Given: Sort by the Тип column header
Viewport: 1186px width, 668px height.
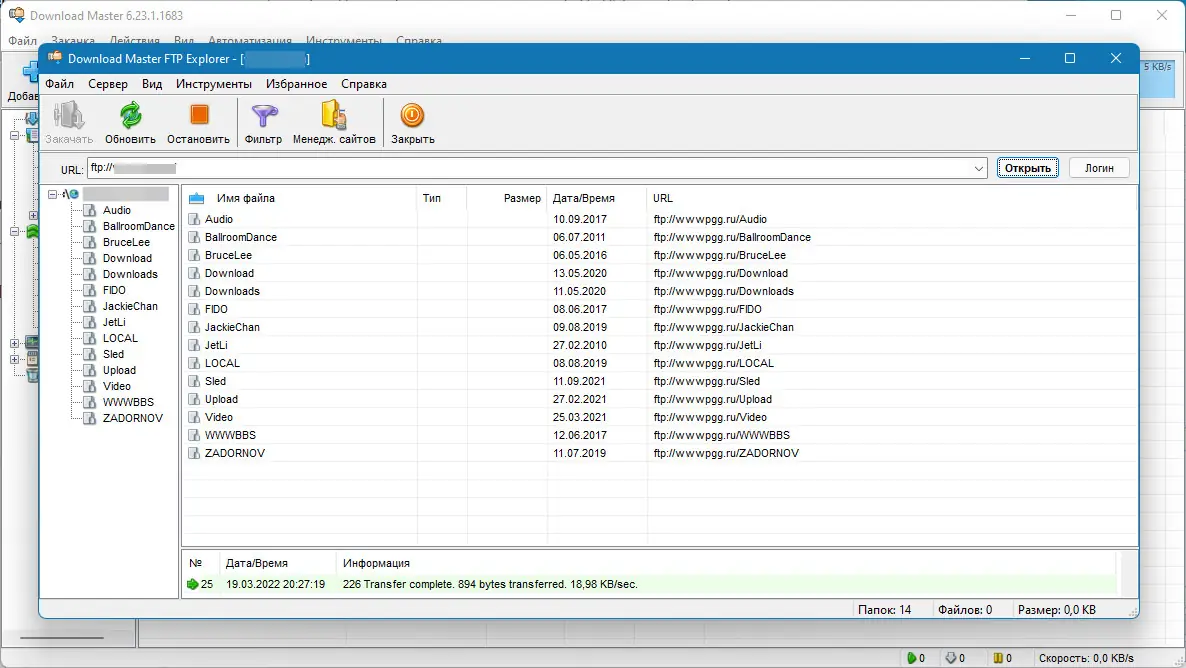Looking at the screenshot, I should [x=432, y=198].
